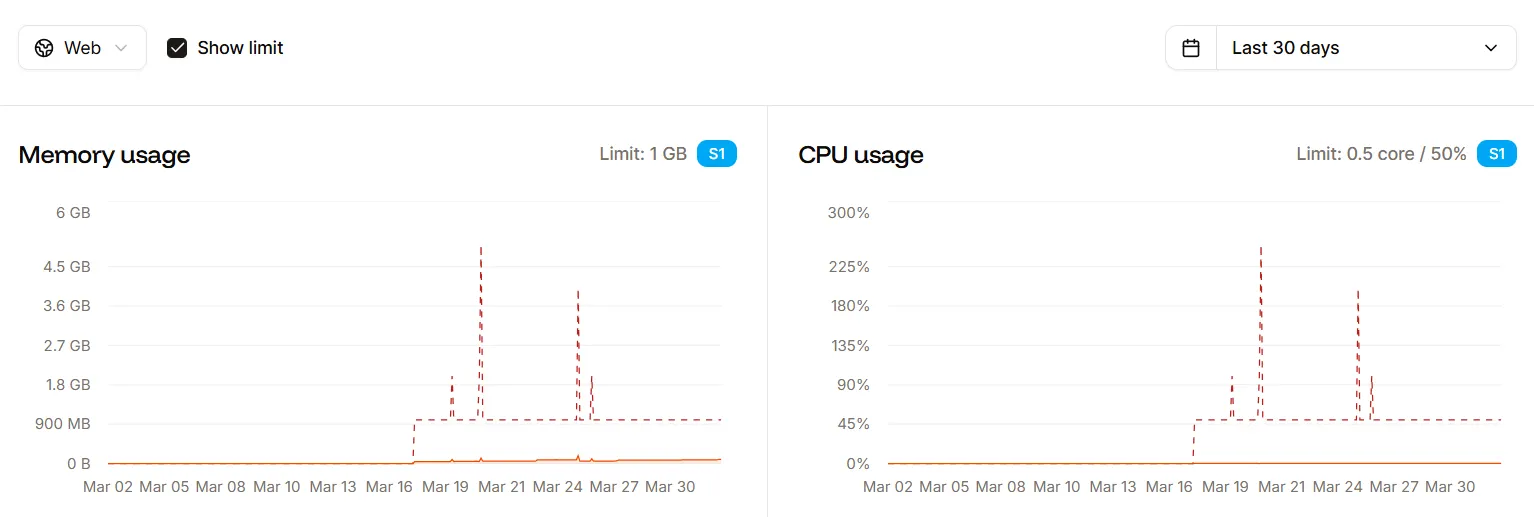
Task: Click the 300% label on CPU axis
Action: click(x=850, y=213)
